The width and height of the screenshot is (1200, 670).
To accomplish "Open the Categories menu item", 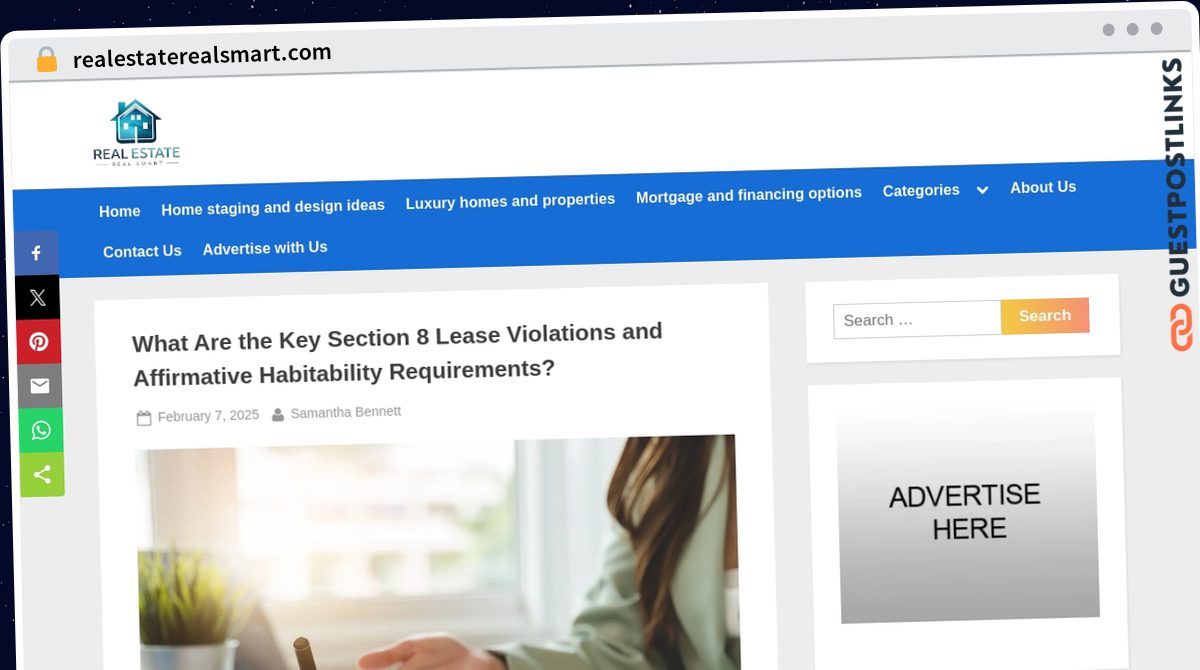I will (921, 190).
